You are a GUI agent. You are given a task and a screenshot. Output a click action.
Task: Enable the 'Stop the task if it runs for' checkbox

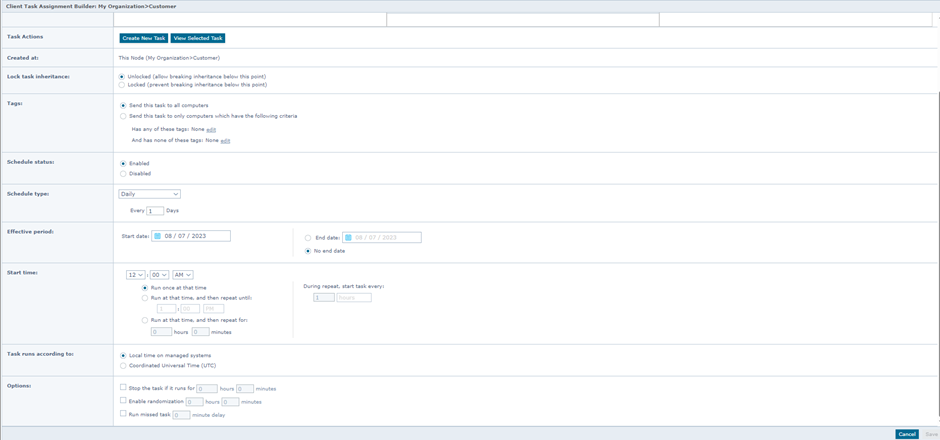pyautogui.click(x=123, y=387)
